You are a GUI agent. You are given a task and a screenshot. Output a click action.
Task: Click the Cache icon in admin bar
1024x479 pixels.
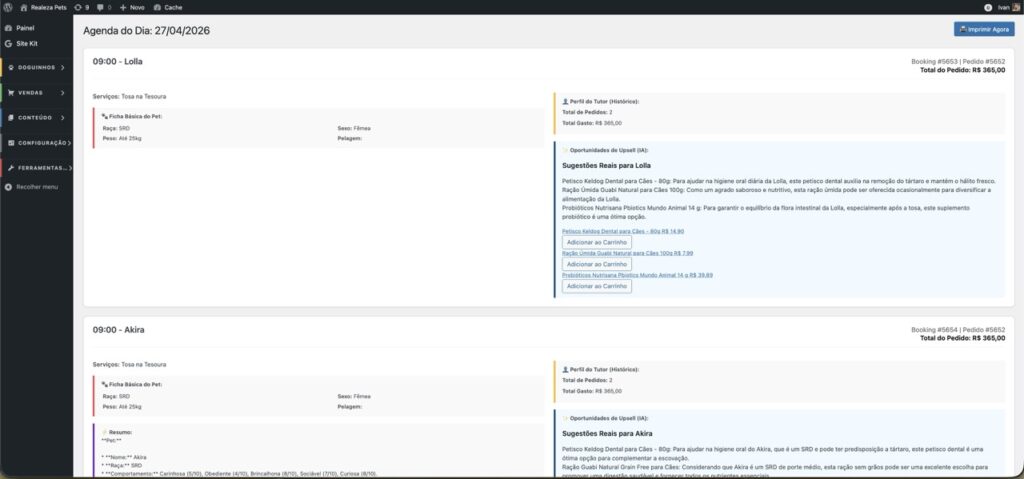tap(156, 7)
